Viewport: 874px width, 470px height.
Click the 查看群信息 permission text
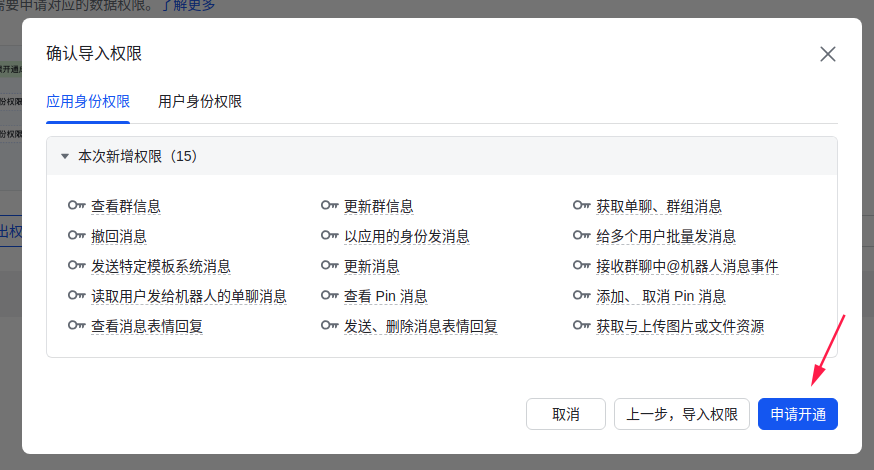pos(126,206)
